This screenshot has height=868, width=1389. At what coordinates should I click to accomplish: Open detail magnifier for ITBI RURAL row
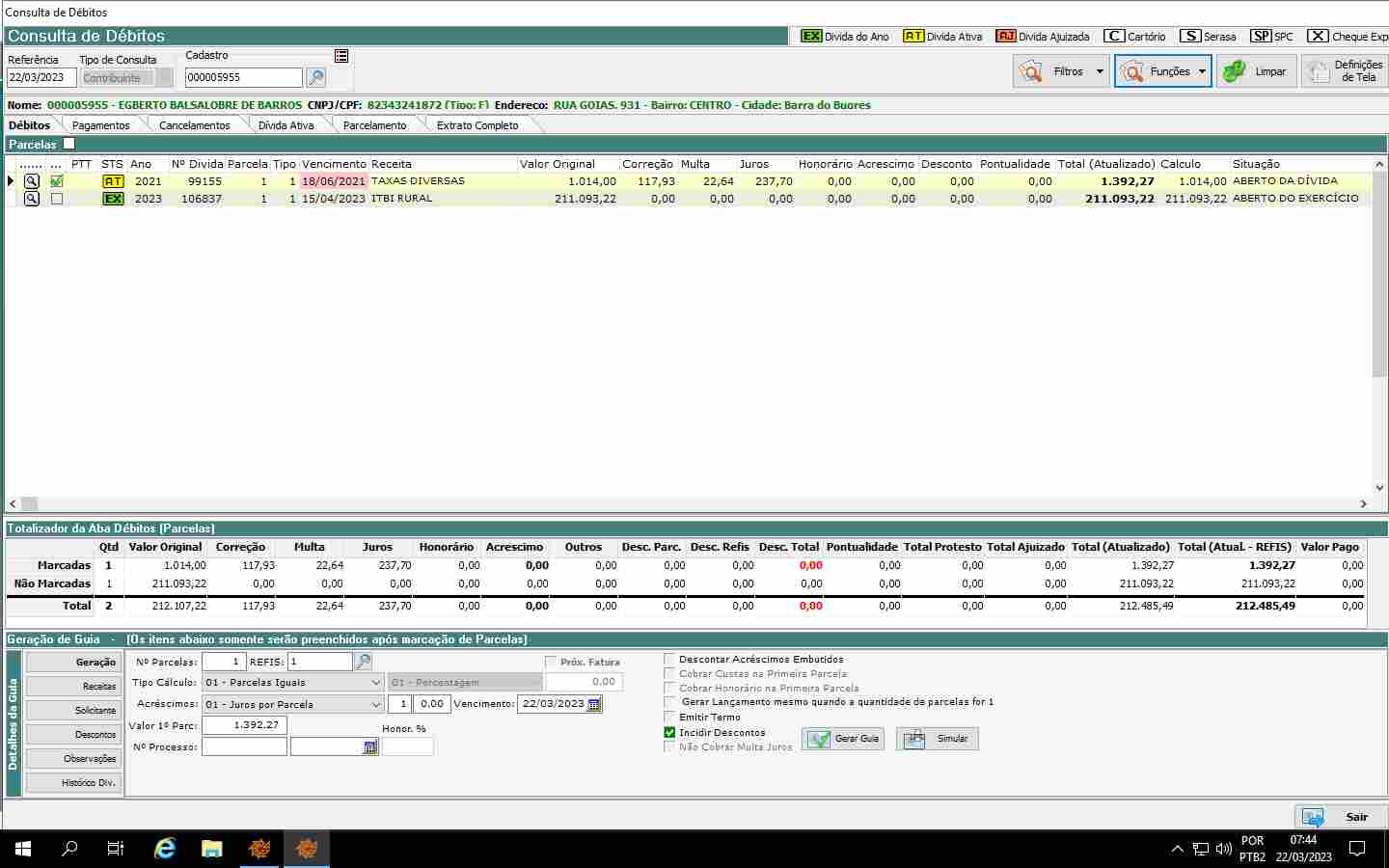click(32, 199)
